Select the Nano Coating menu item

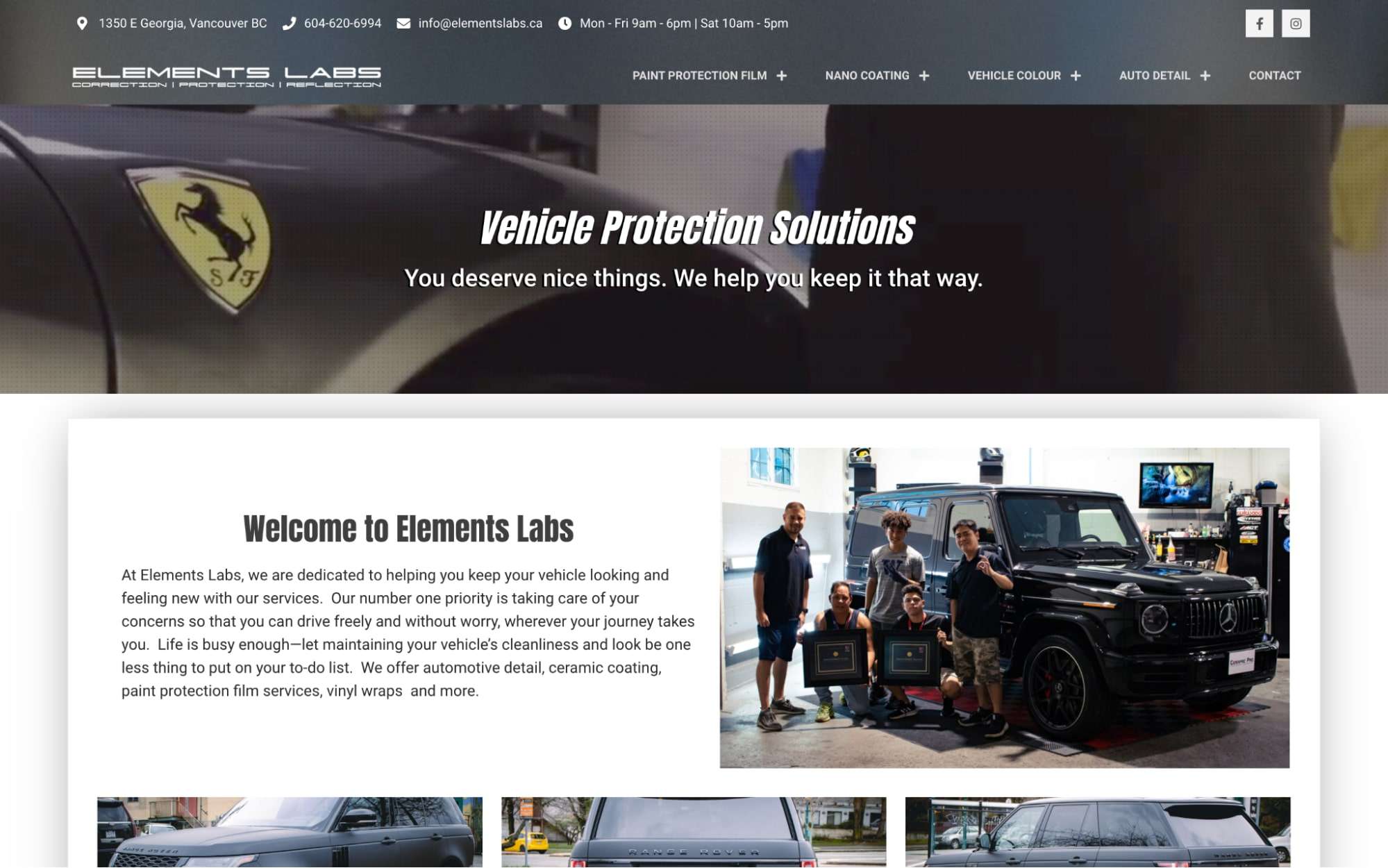pyautogui.click(x=867, y=76)
